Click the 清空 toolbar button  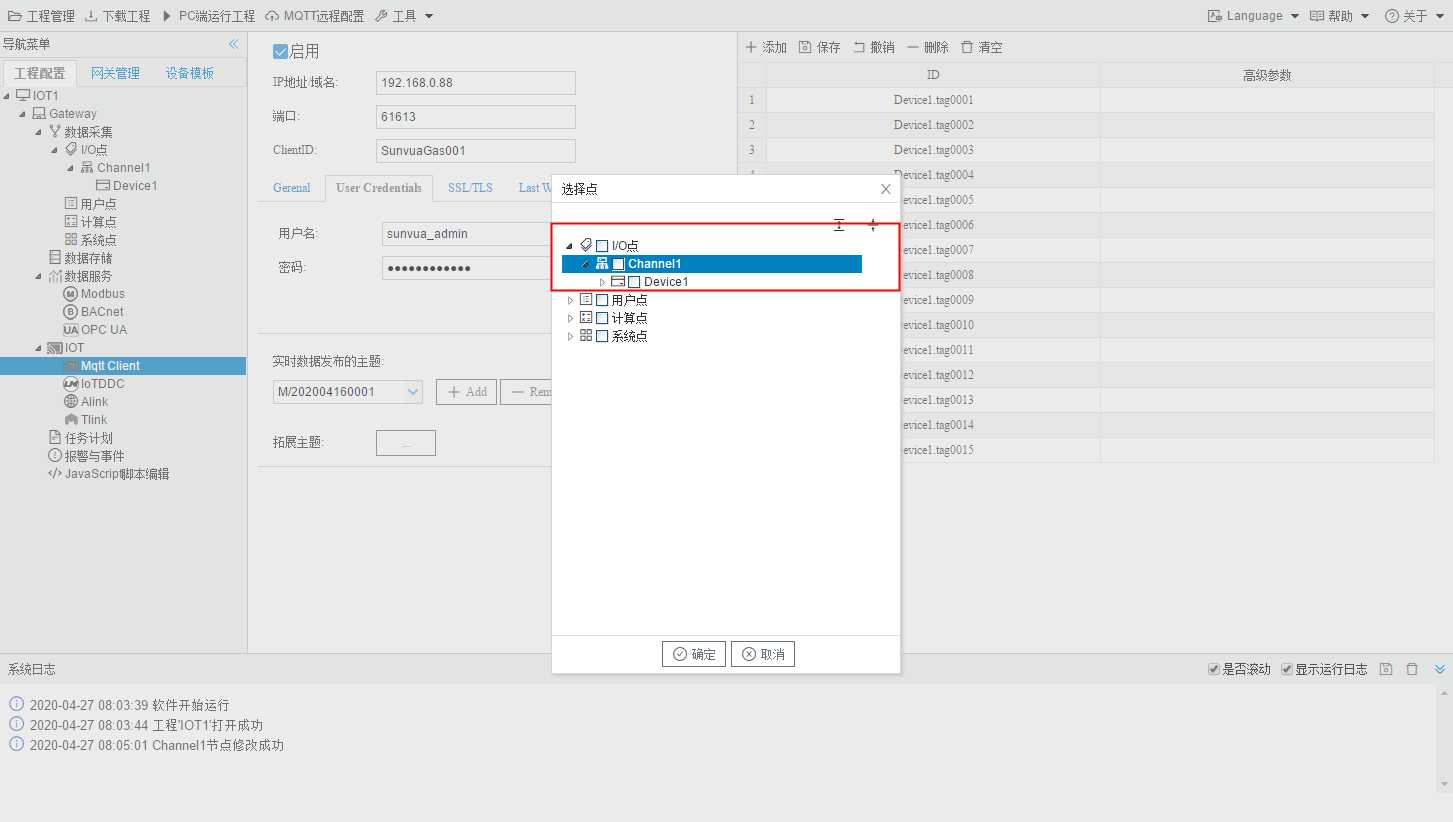point(981,47)
